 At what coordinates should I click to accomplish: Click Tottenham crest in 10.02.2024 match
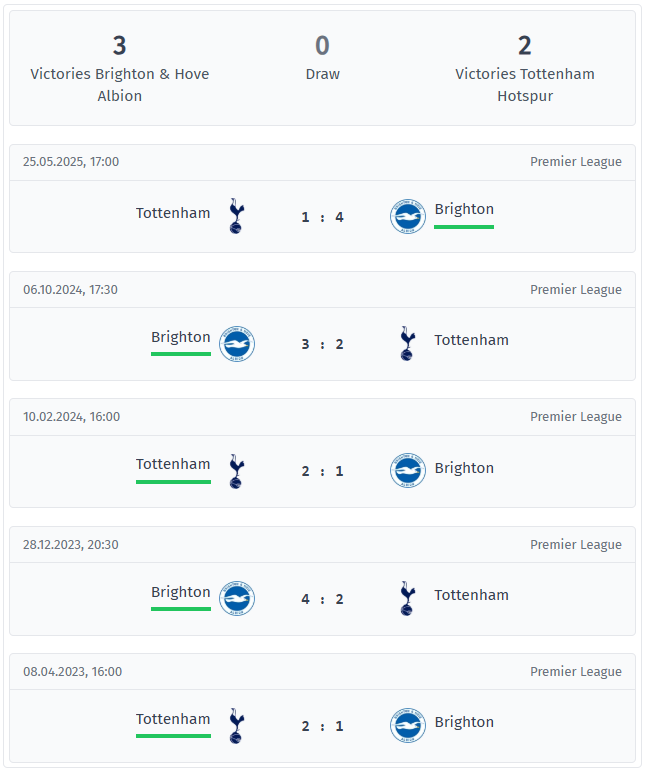pyautogui.click(x=236, y=471)
